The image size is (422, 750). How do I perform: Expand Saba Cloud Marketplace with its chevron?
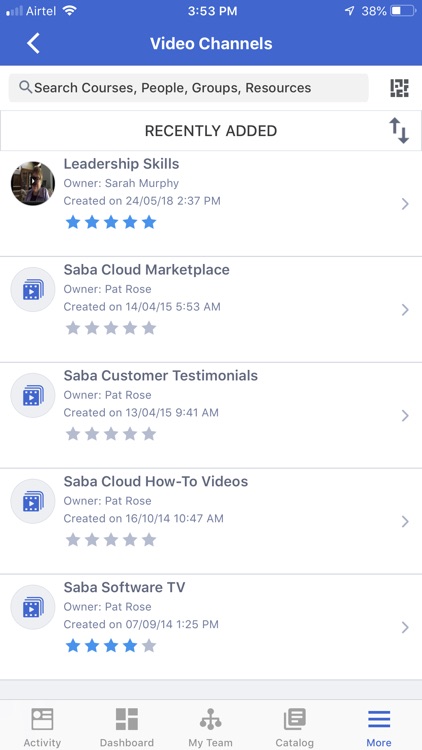pos(405,310)
